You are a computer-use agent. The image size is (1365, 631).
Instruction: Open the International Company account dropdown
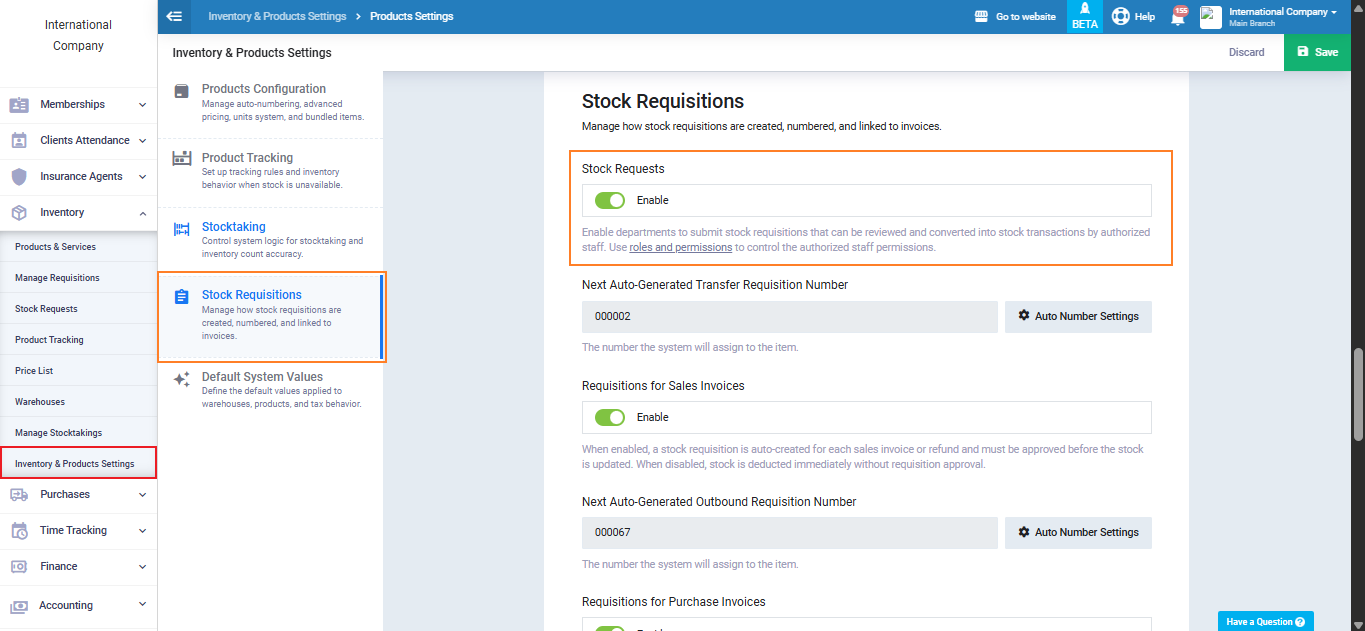pyautogui.click(x=1282, y=16)
